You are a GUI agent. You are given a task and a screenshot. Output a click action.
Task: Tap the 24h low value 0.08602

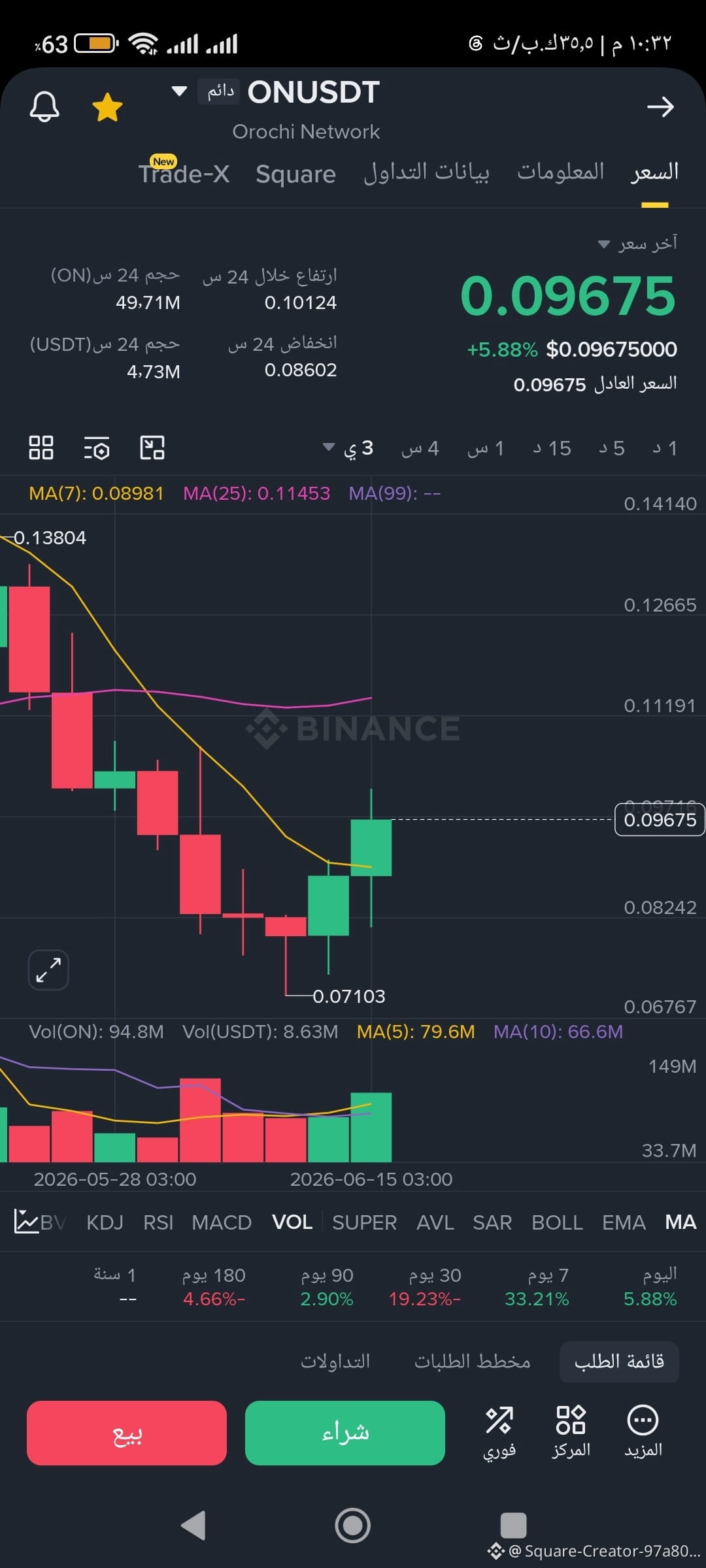point(301,370)
